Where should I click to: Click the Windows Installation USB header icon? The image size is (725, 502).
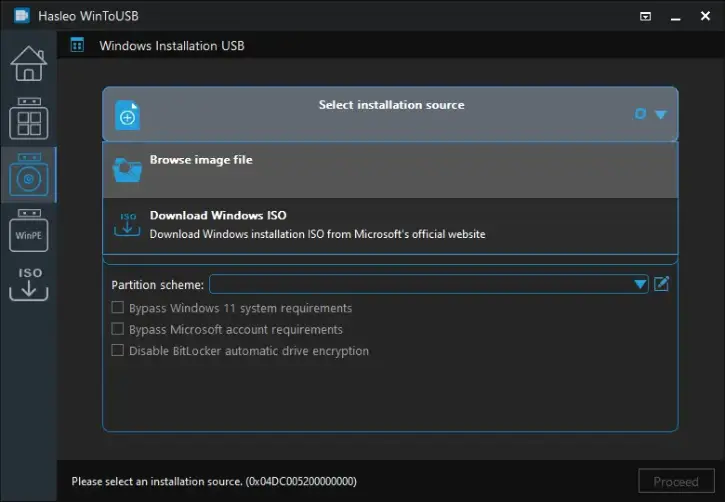click(x=77, y=45)
